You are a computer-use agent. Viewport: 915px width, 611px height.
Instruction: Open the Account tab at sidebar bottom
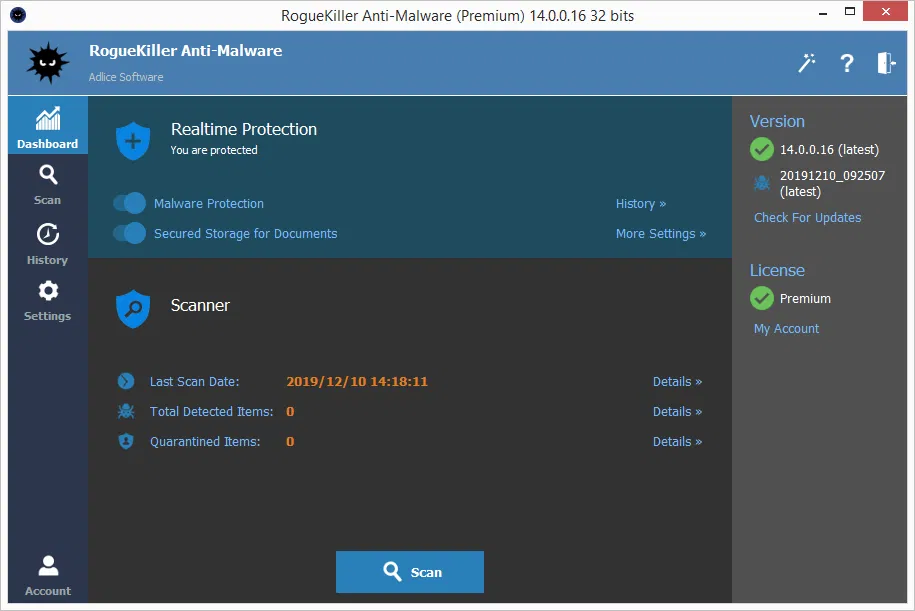(x=47, y=575)
